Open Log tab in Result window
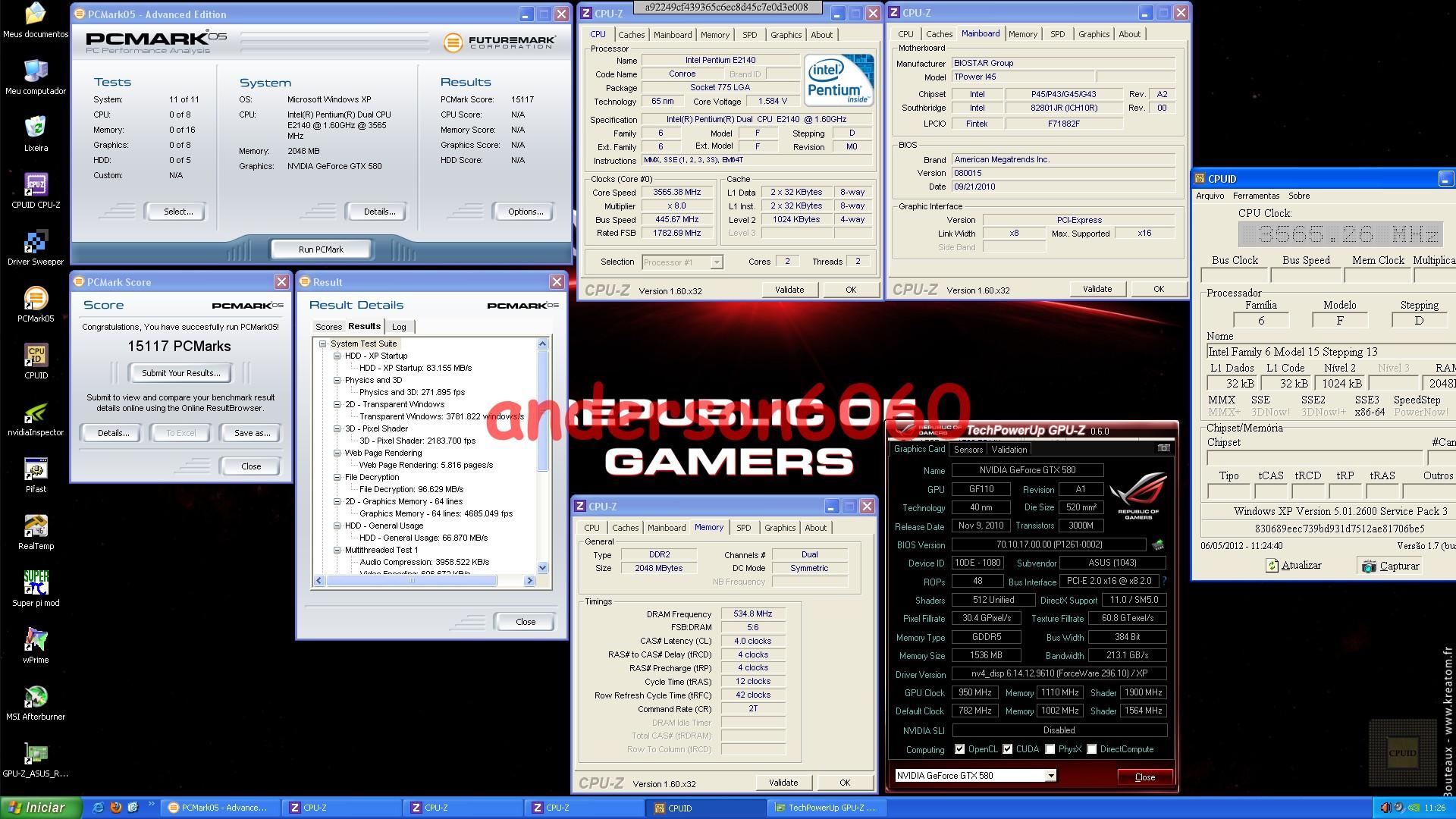Viewport: 1456px width, 819px height. pos(399,327)
